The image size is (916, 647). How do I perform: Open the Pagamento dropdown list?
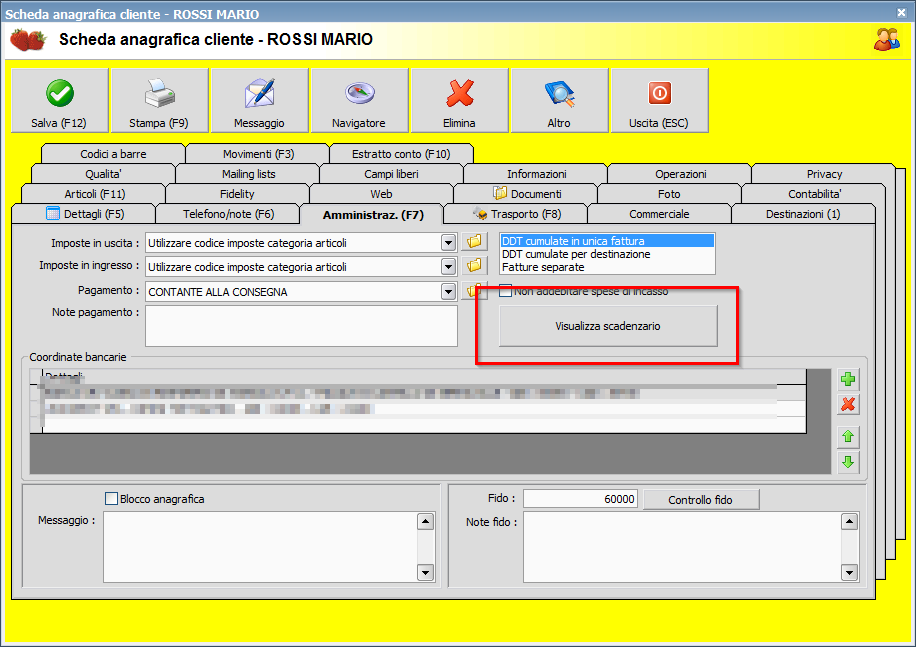coord(448,292)
